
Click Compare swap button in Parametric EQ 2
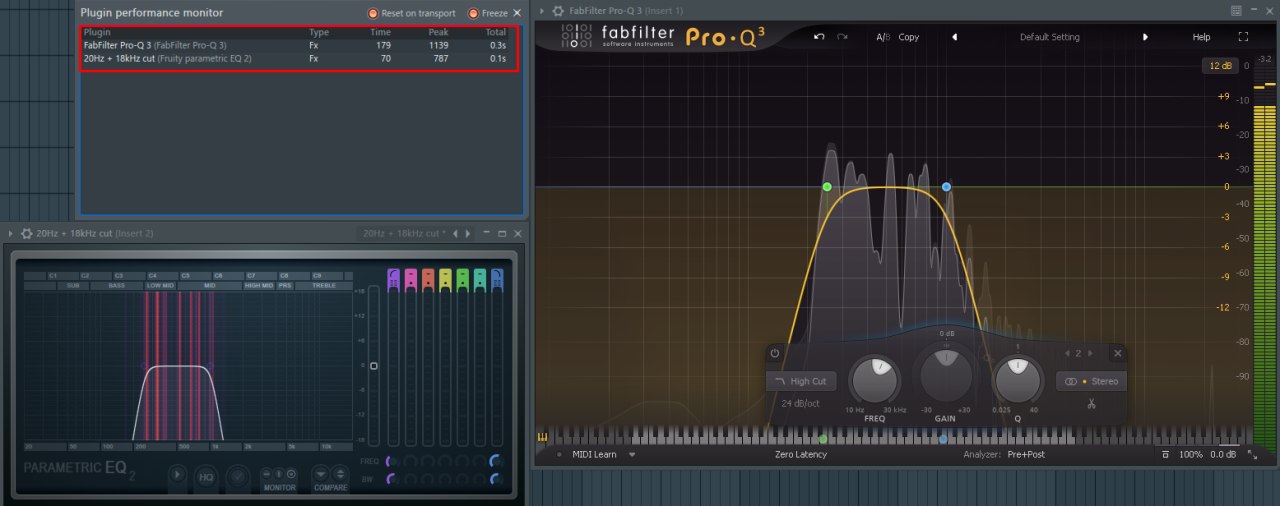click(339, 474)
